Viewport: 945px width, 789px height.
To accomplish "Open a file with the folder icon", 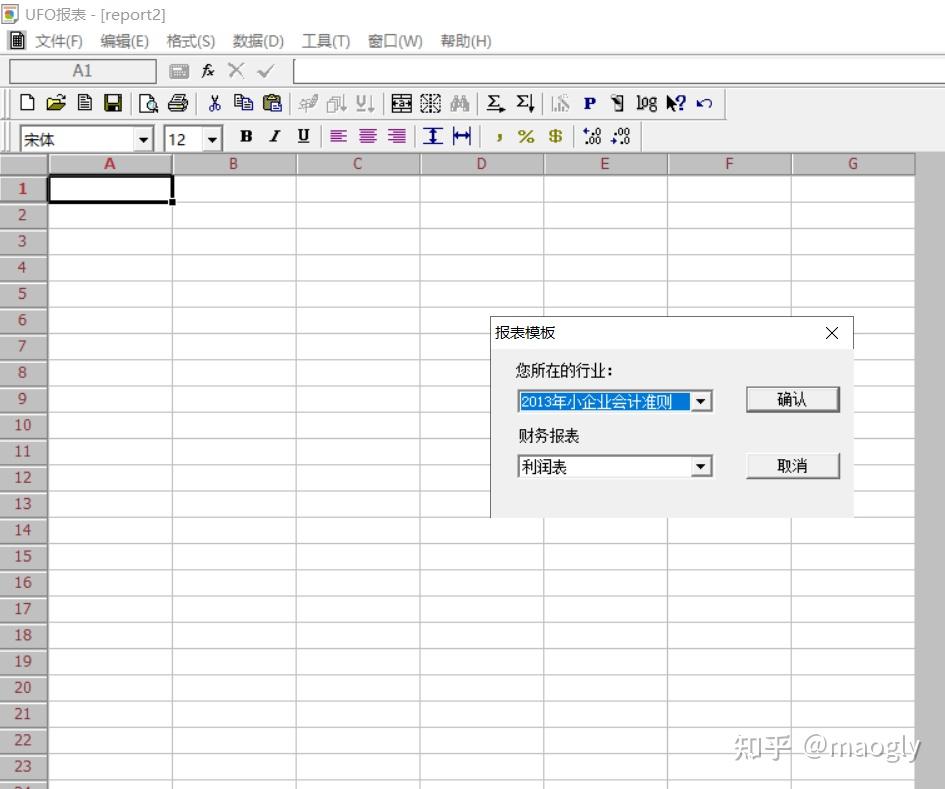I will point(56,103).
